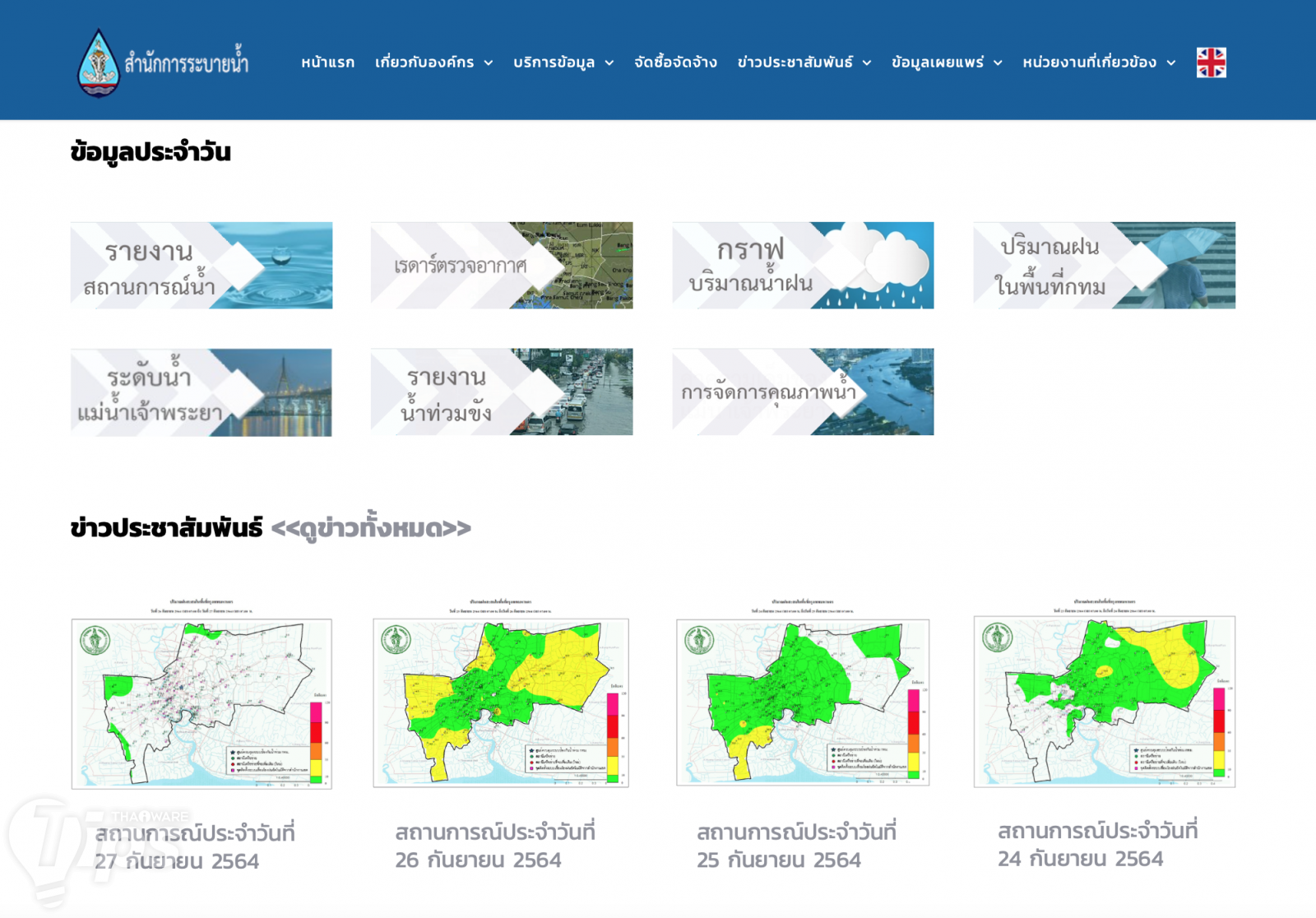The image size is (1316, 918).
Task: Open the ระดับน้ำแม่น้ำเจ้าพระยา banner
Action: coord(202,392)
